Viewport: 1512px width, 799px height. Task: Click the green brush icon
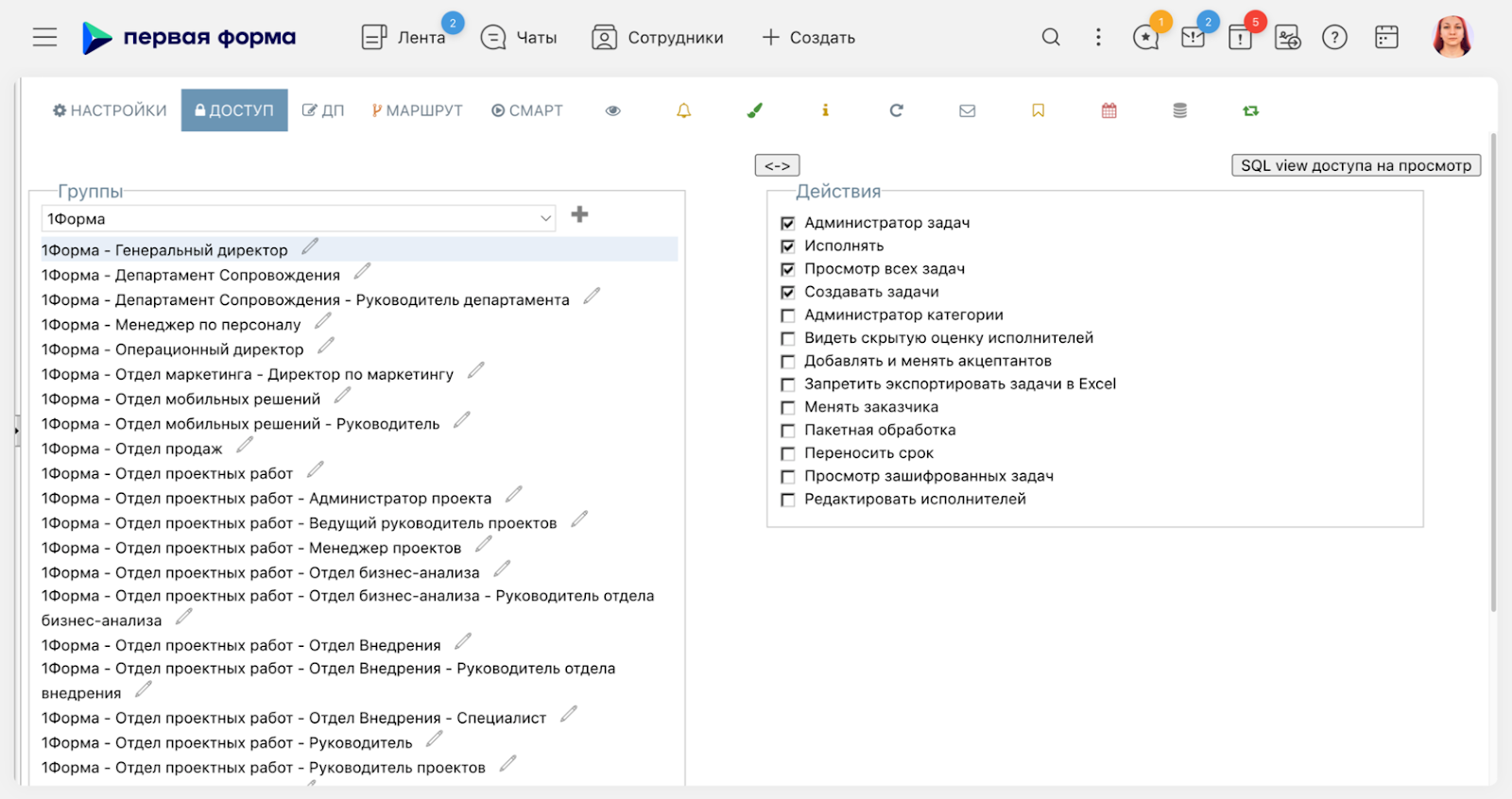[754, 110]
